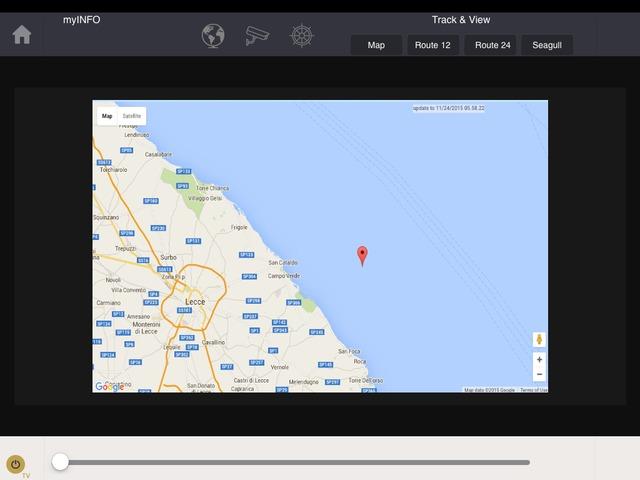Screen dimensions: 640x480
Task: Zoom in with the map plus button
Action: coord(539,360)
